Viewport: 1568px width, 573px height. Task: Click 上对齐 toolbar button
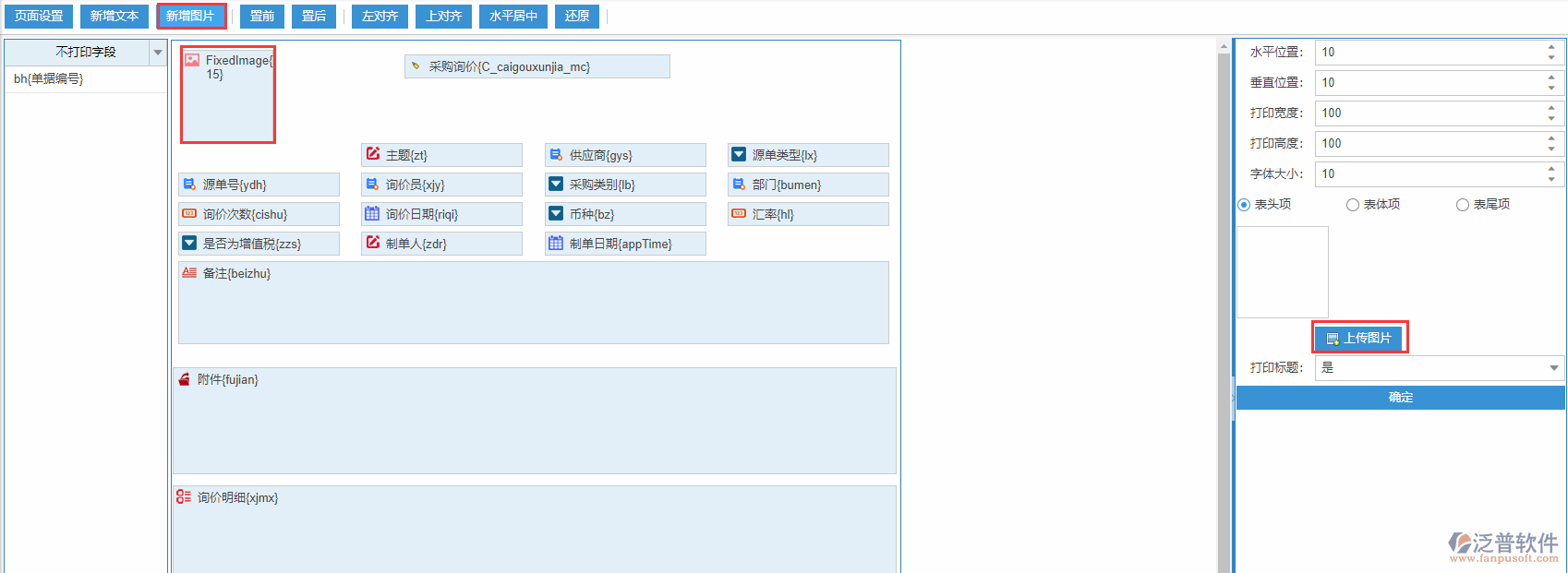pyautogui.click(x=443, y=17)
